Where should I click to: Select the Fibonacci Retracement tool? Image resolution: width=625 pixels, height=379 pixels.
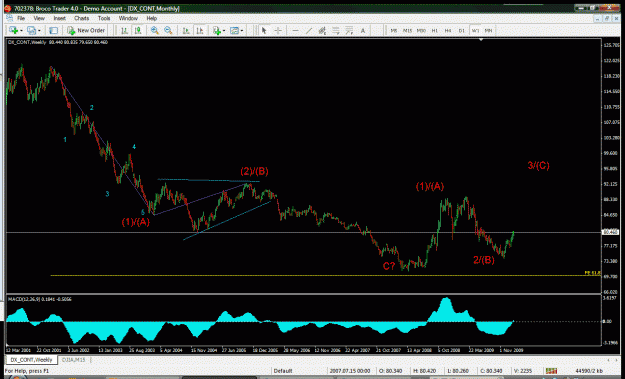[x=336, y=30]
